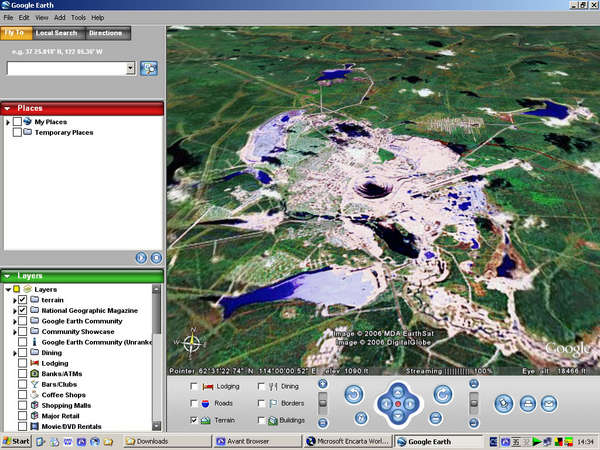Click the move down arrow on the navigation pad
The width and height of the screenshot is (600, 450).
click(398, 416)
